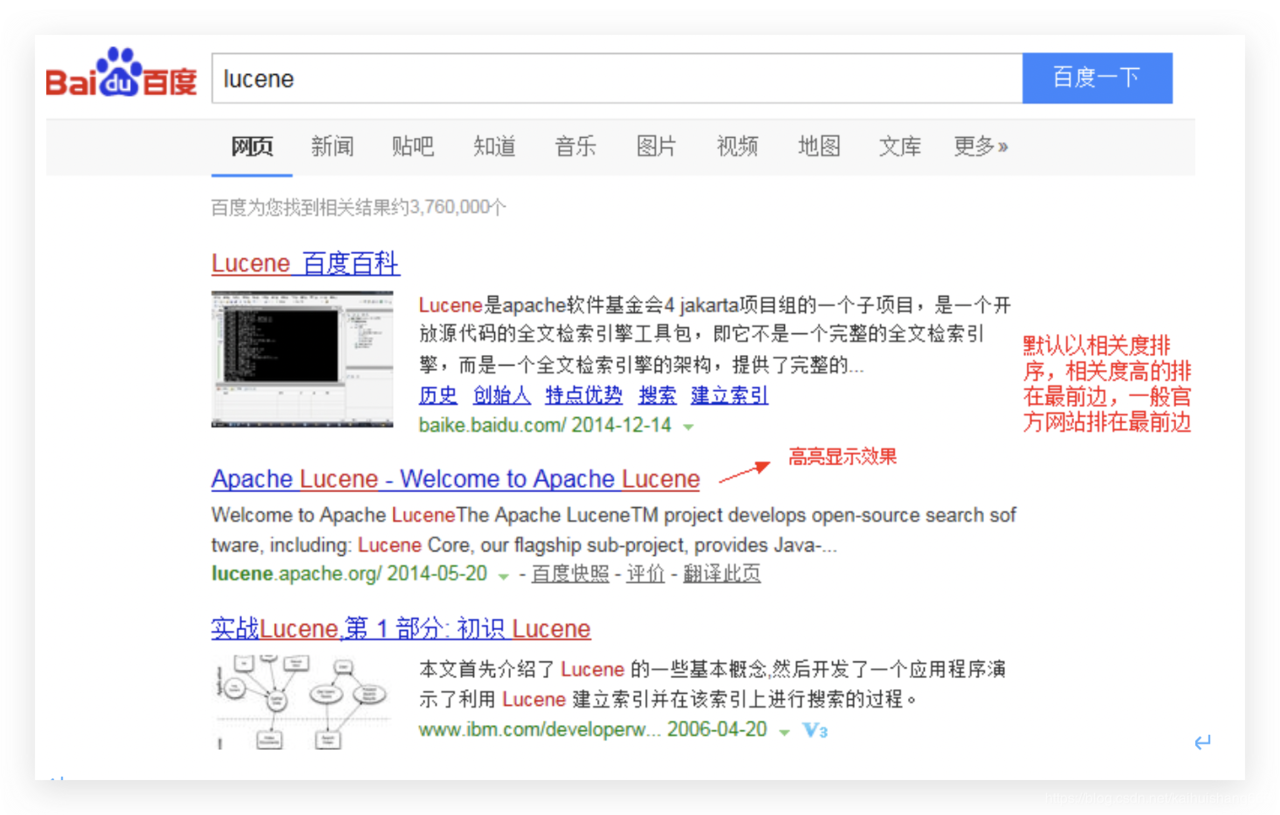Open the 实战Lucene,第 1 部分 result link
The image size is (1280, 815).
click(x=401, y=629)
